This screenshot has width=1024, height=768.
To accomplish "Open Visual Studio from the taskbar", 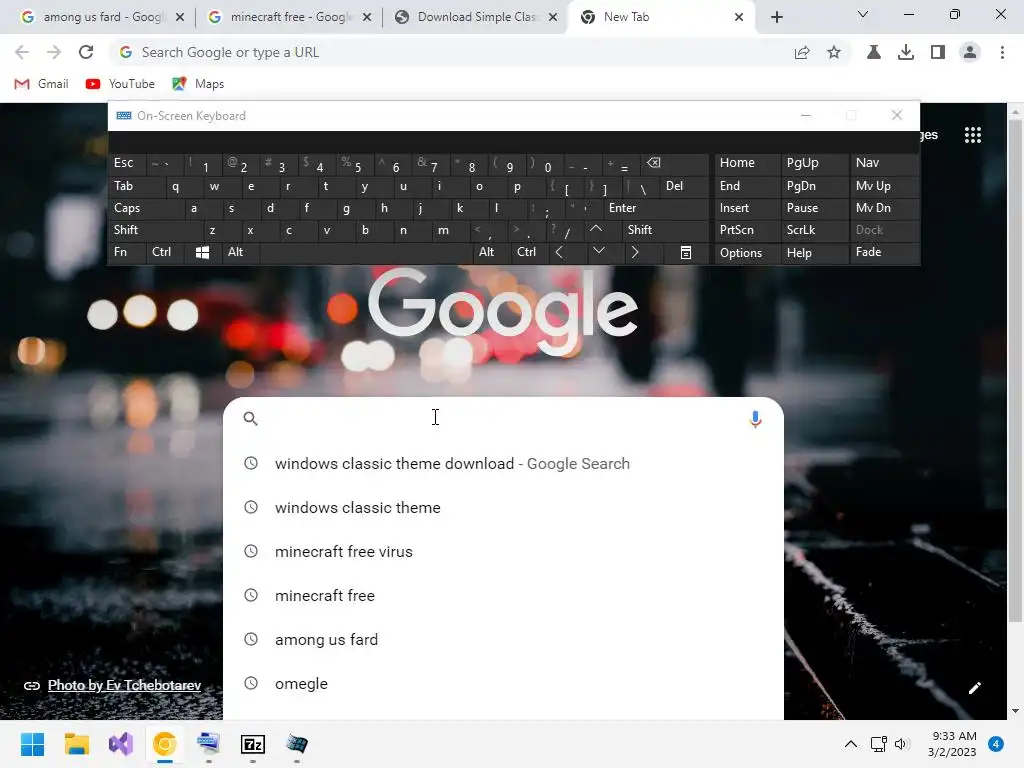I will (121, 744).
